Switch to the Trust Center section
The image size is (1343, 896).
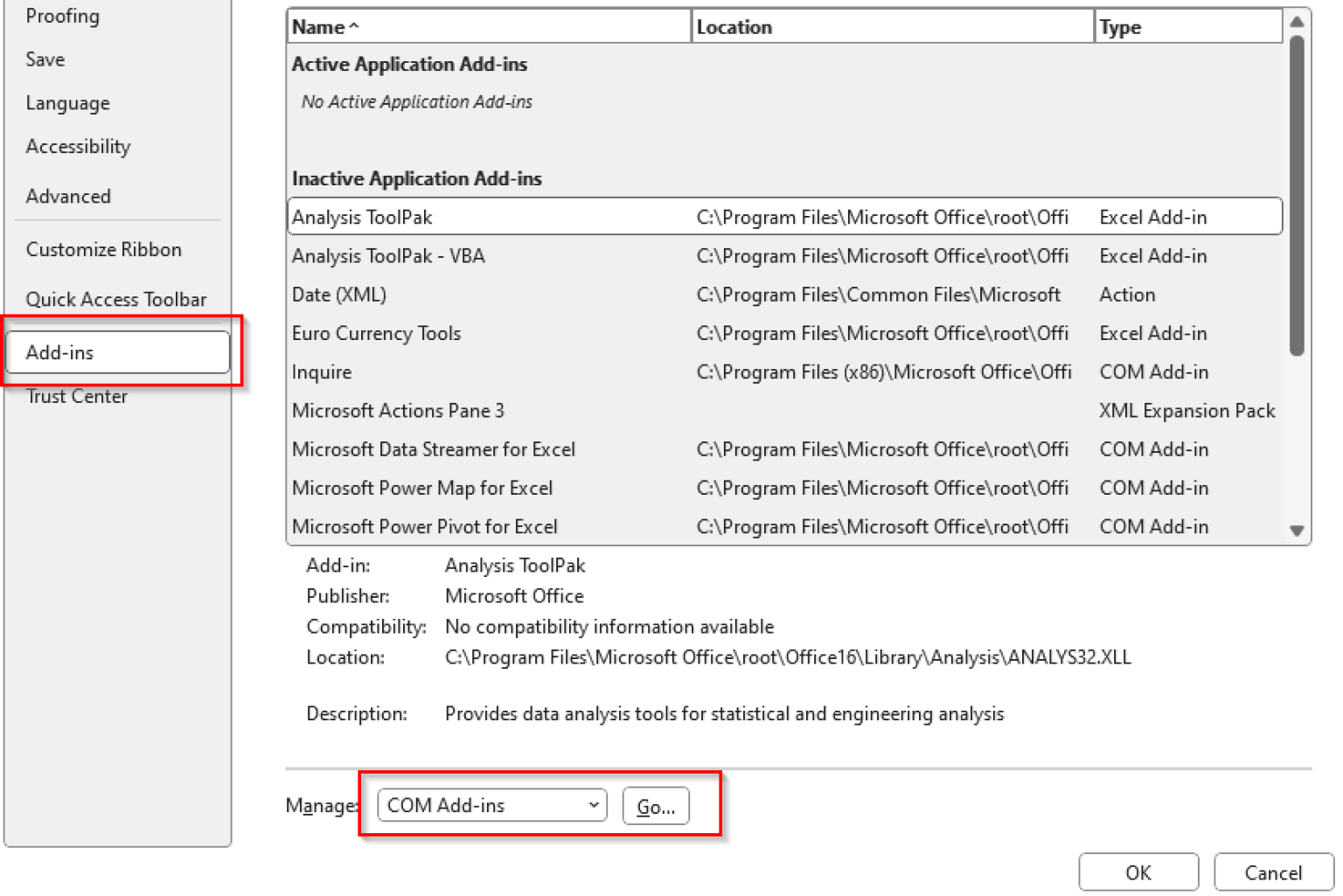[x=77, y=396]
